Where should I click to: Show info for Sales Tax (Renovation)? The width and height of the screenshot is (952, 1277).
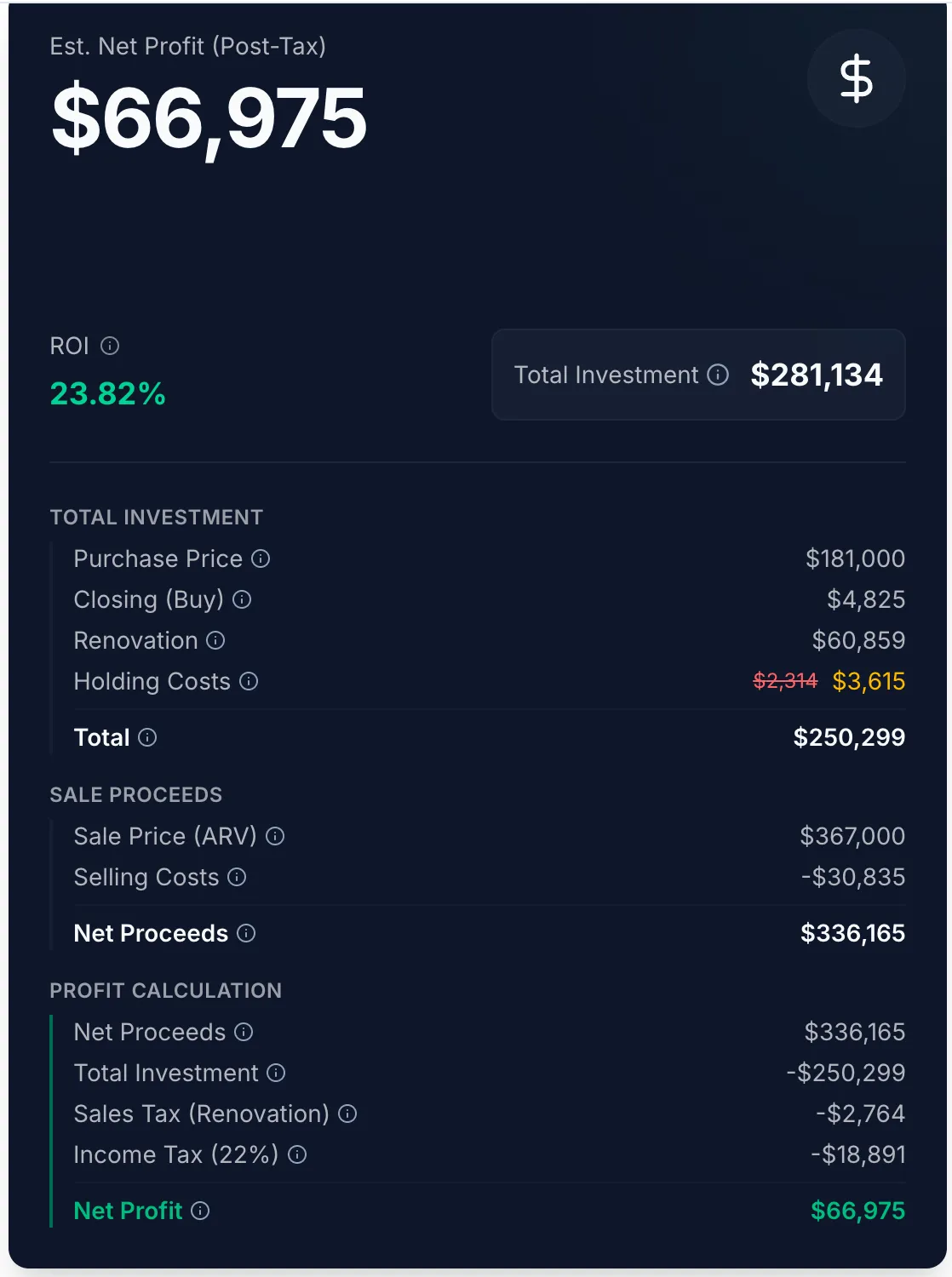click(x=347, y=1114)
